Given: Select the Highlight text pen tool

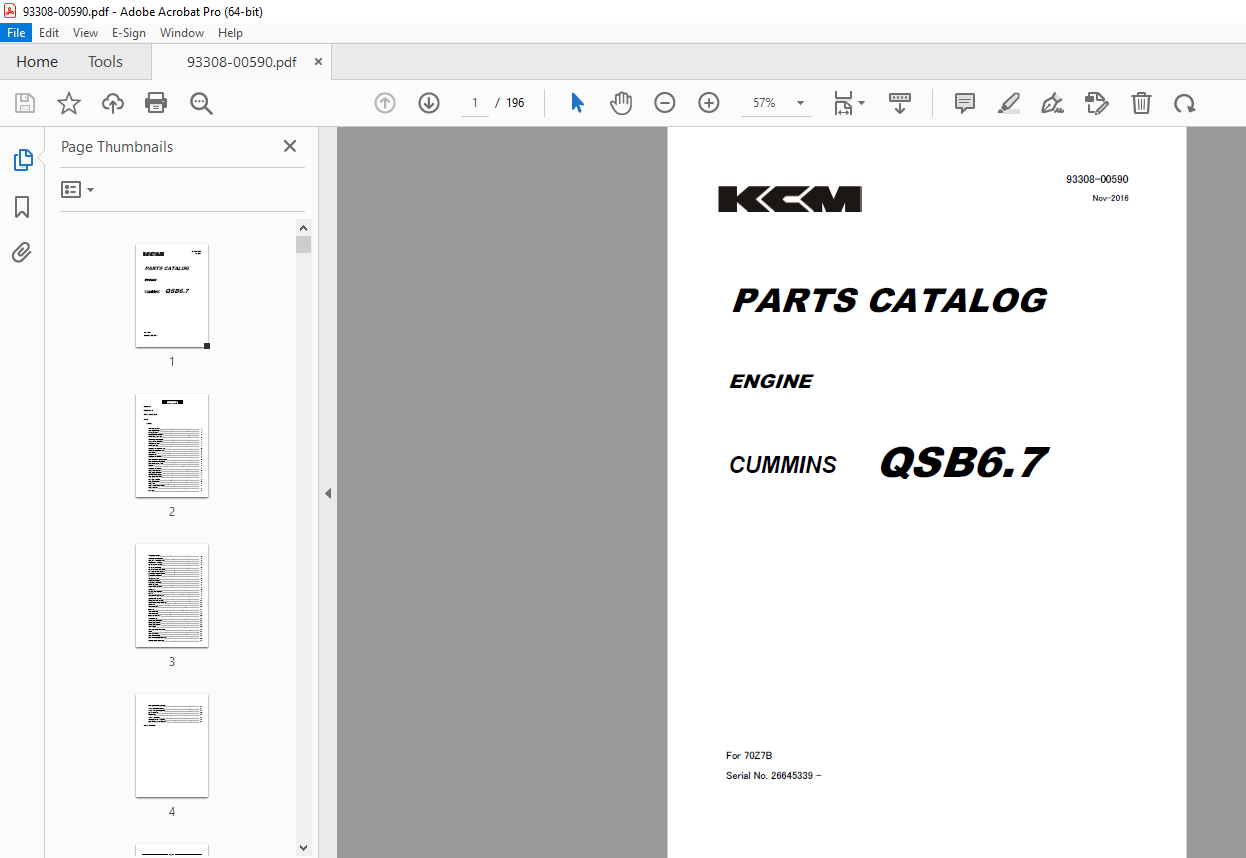Looking at the screenshot, I should tap(1009, 103).
